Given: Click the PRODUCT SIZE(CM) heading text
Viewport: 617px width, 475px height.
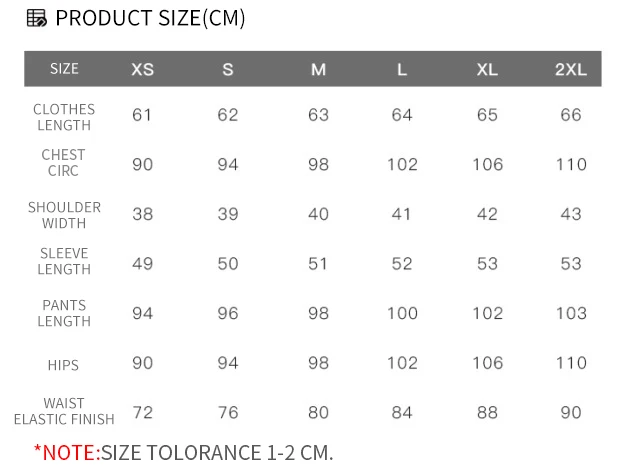Looking at the screenshot, I should tap(150, 18).
